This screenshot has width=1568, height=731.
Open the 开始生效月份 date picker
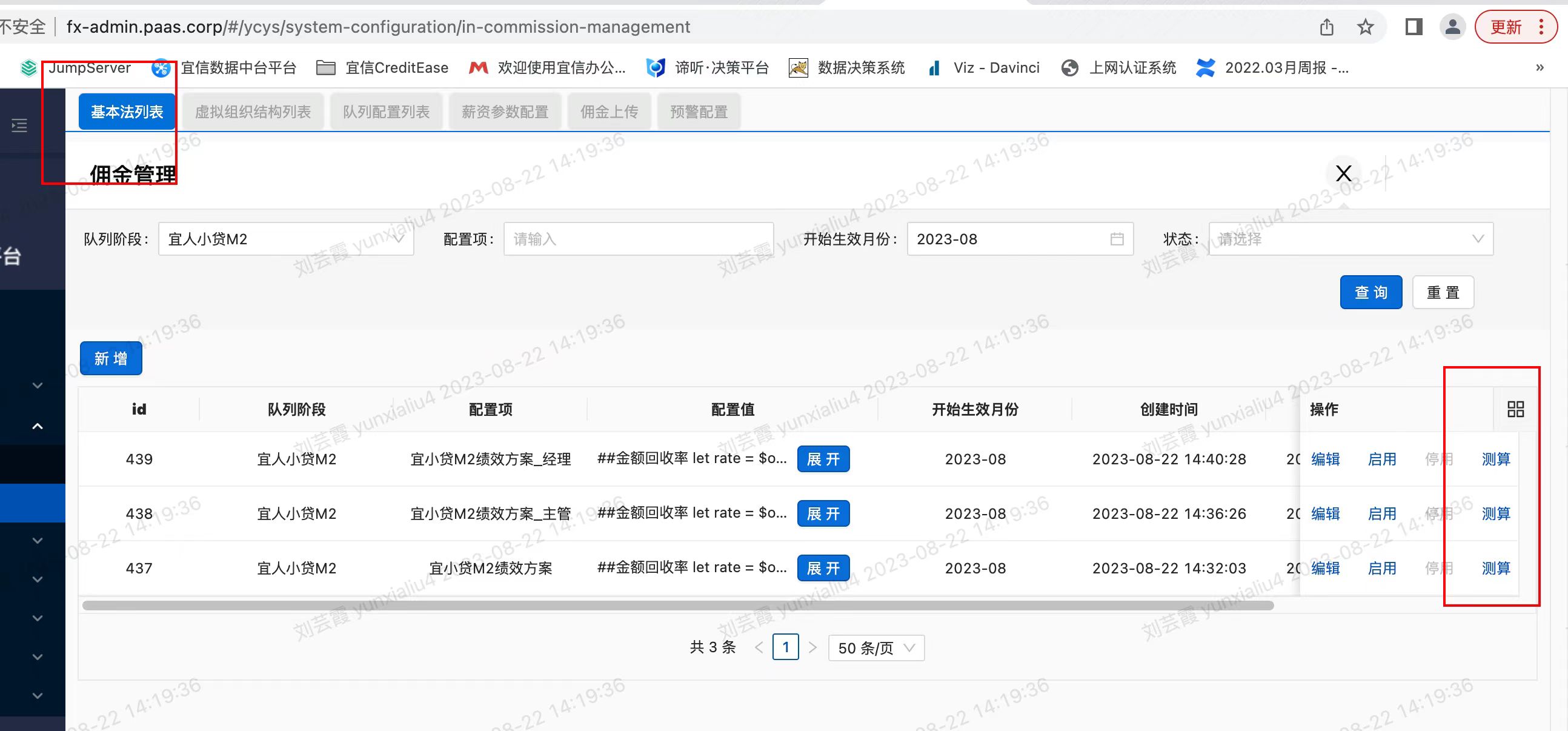(x=1020, y=239)
